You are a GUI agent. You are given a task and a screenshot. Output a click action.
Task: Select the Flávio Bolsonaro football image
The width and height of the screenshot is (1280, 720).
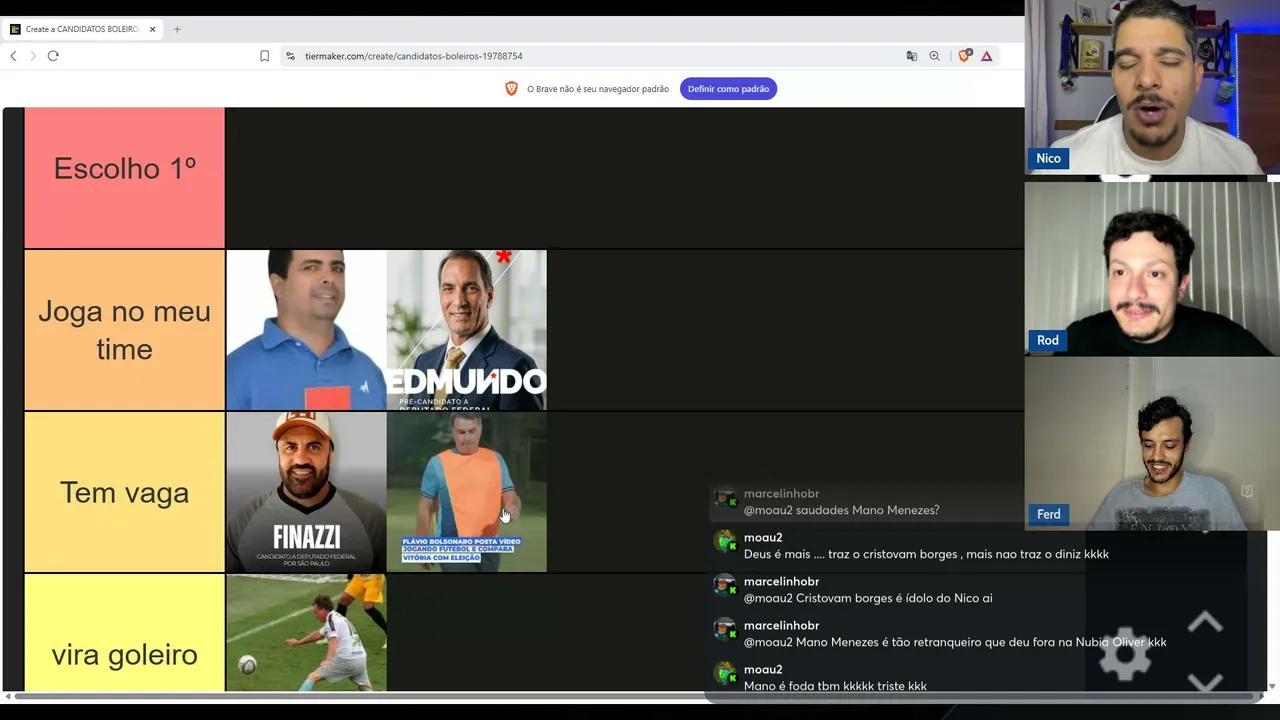[x=467, y=492]
